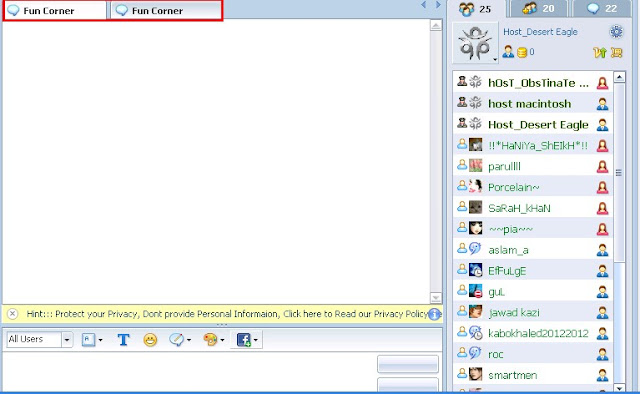Open the avatar dropdown arrow below the profile picture
Image resolution: width=640 pixels, height=394 pixels.
pos(495,60)
